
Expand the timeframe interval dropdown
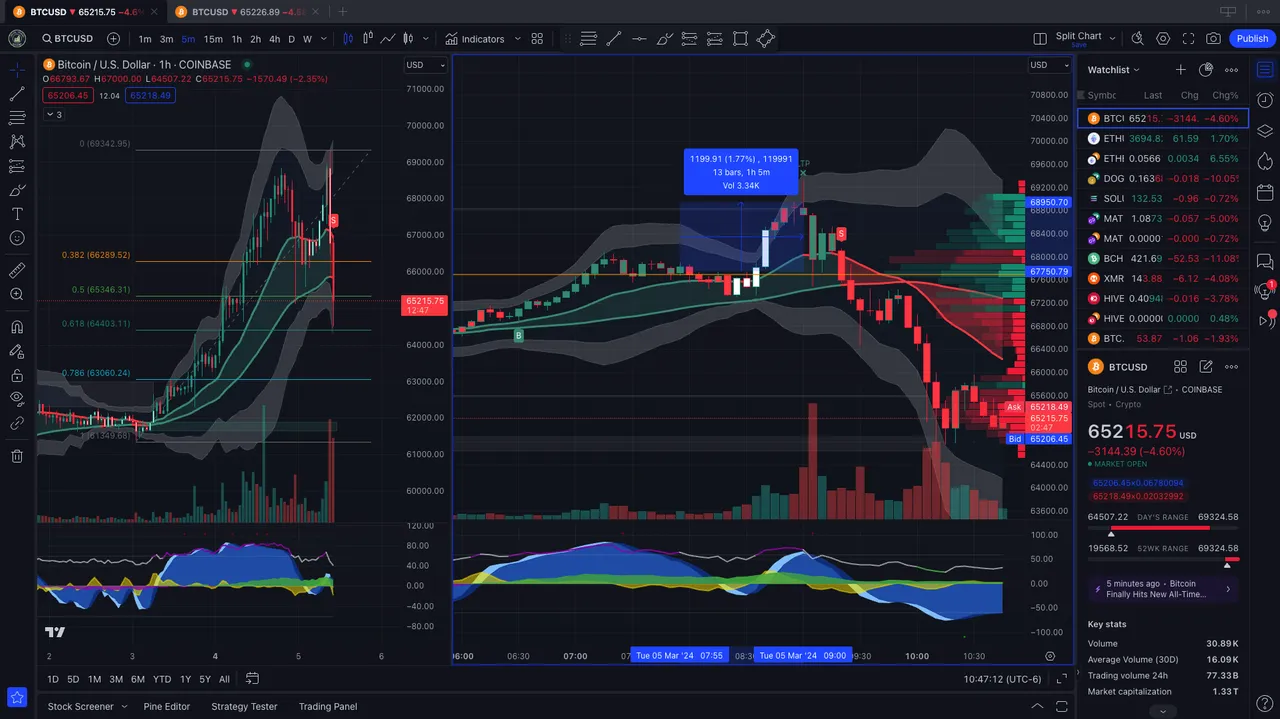[x=325, y=39]
